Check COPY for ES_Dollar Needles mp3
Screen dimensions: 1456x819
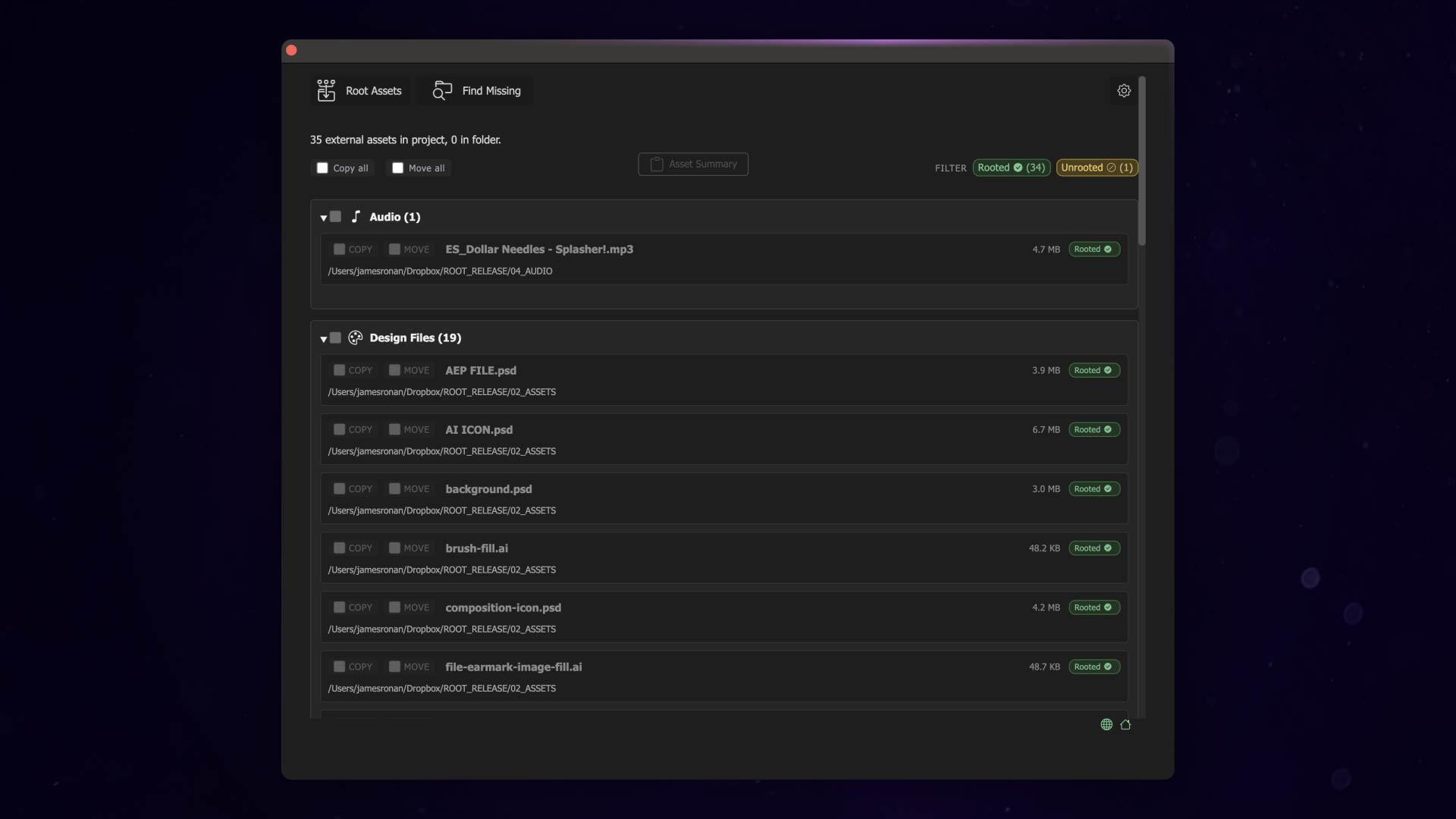coord(339,249)
